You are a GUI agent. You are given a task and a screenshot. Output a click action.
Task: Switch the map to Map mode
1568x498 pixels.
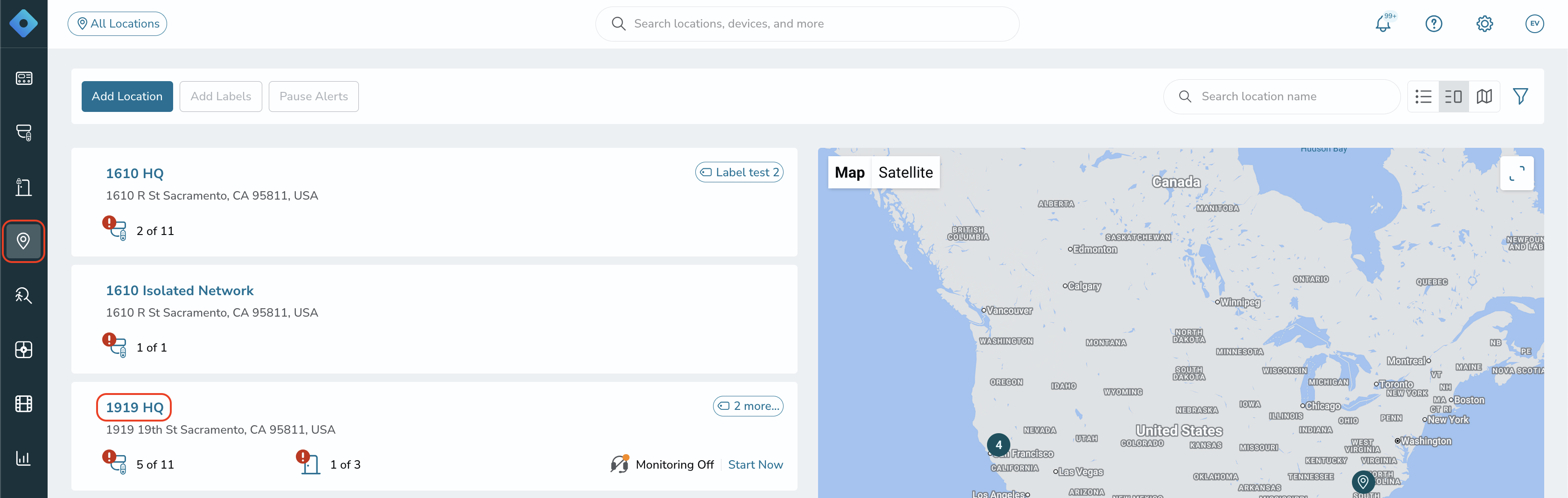849,173
